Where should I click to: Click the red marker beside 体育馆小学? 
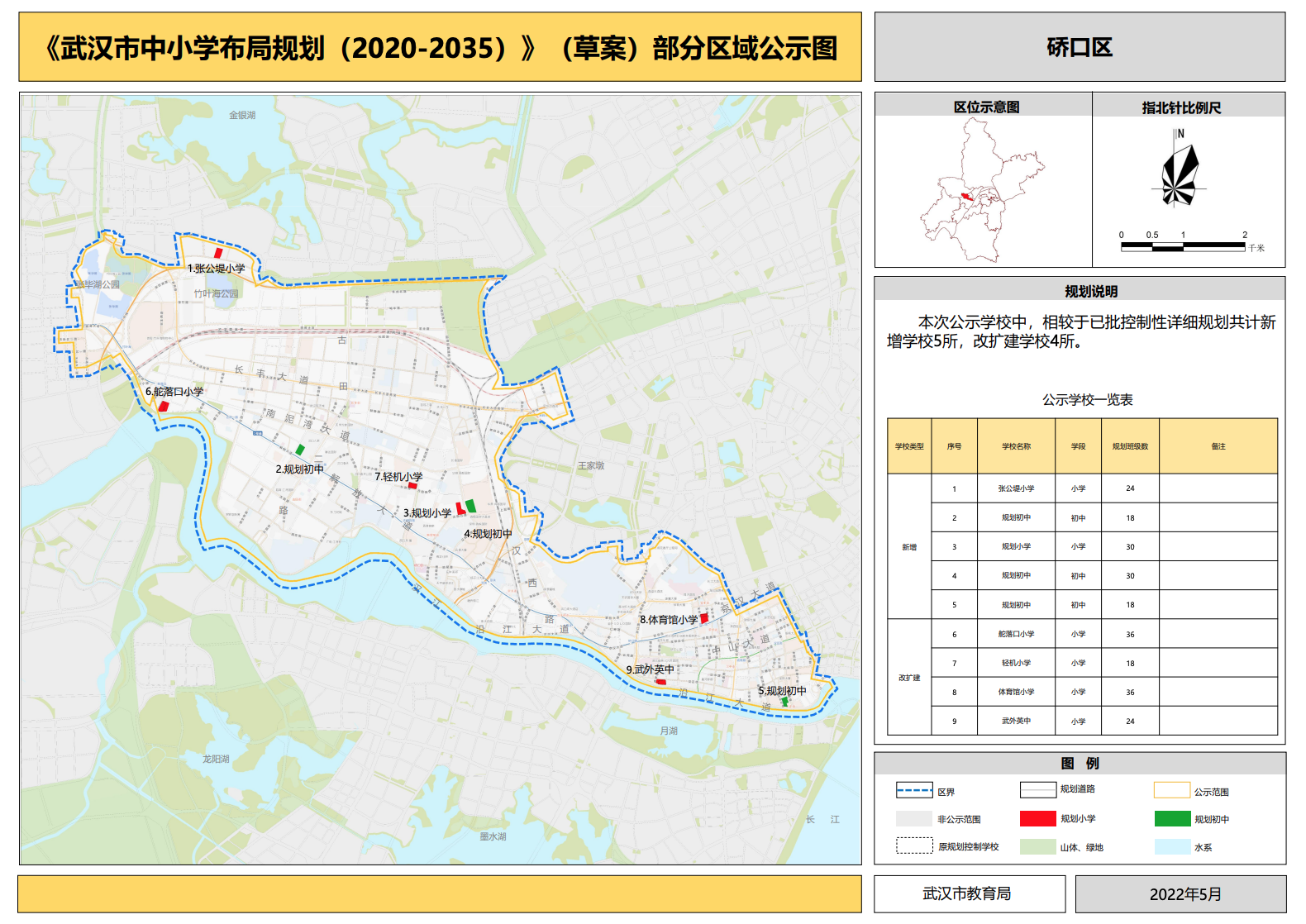tap(704, 618)
